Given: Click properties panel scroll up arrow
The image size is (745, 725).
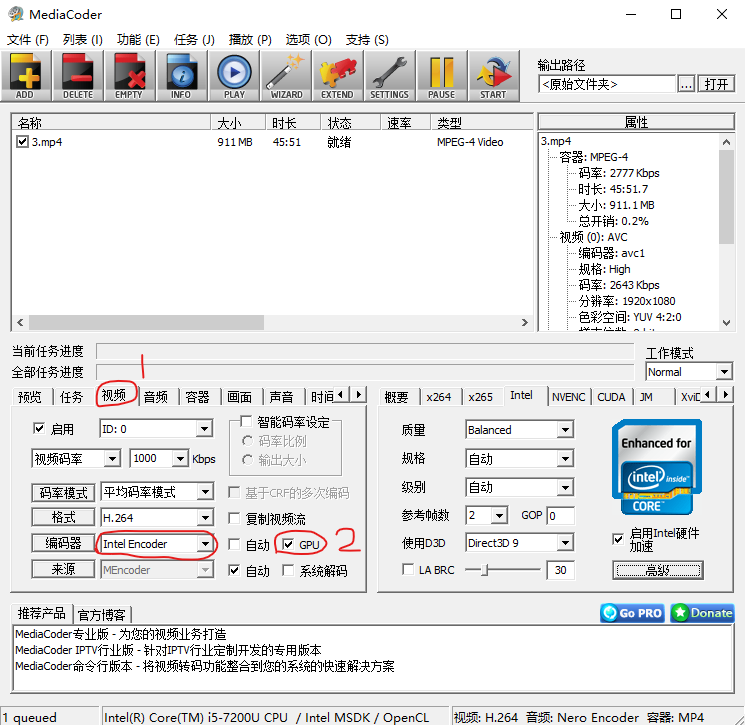Looking at the screenshot, I should coord(726,142).
